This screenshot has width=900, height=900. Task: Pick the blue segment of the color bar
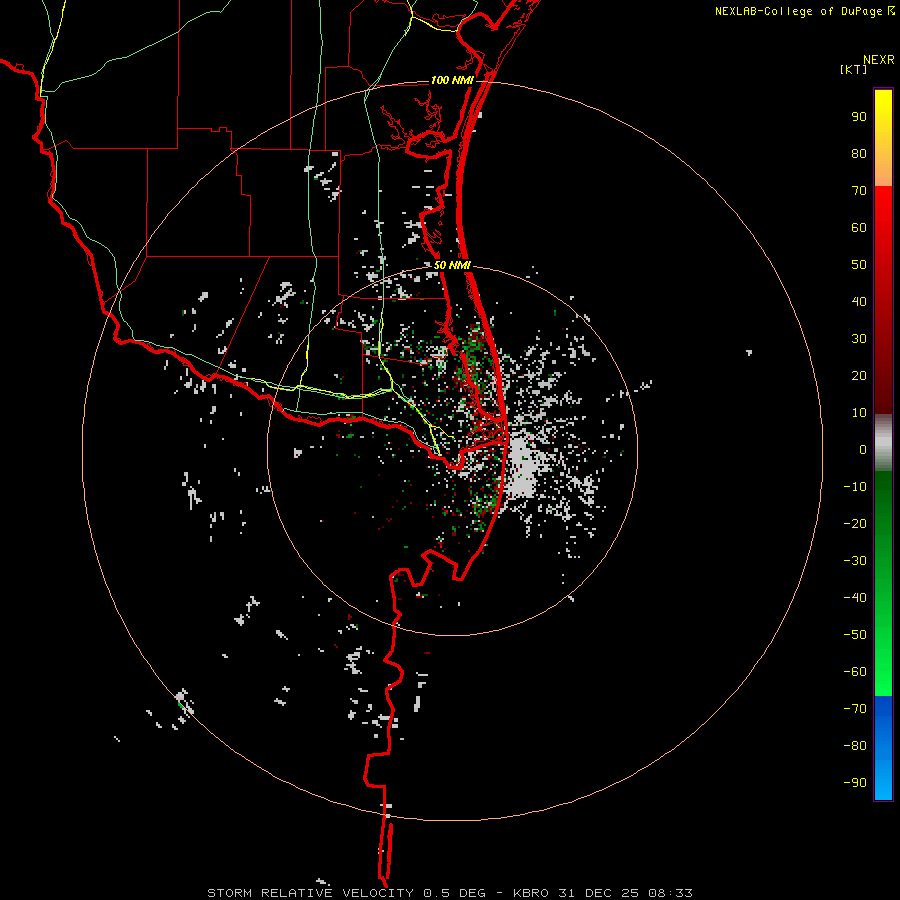(883, 747)
